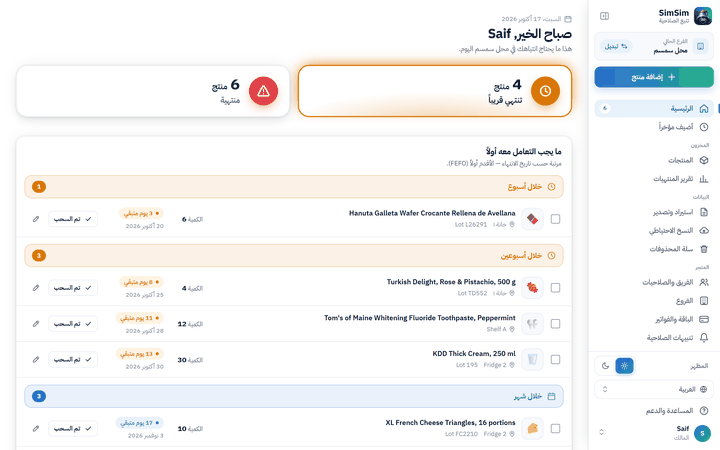Click the Saif user avatar
The image size is (720, 450).
[702, 433]
